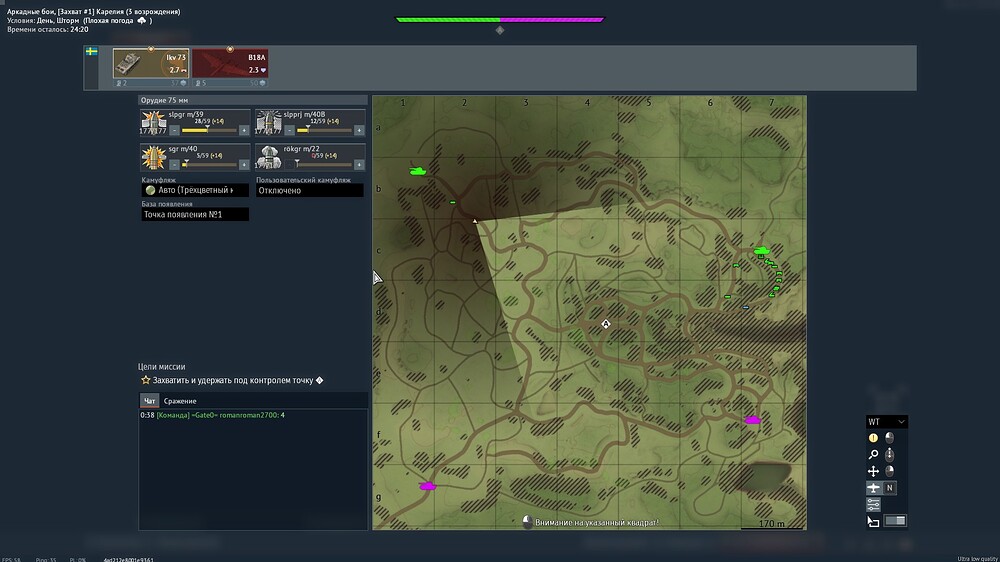Image resolution: width=1000 pixels, height=562 pixels.
Task: Adjust the slpprj m/40B ammo slider
Action: coord(325,130)
